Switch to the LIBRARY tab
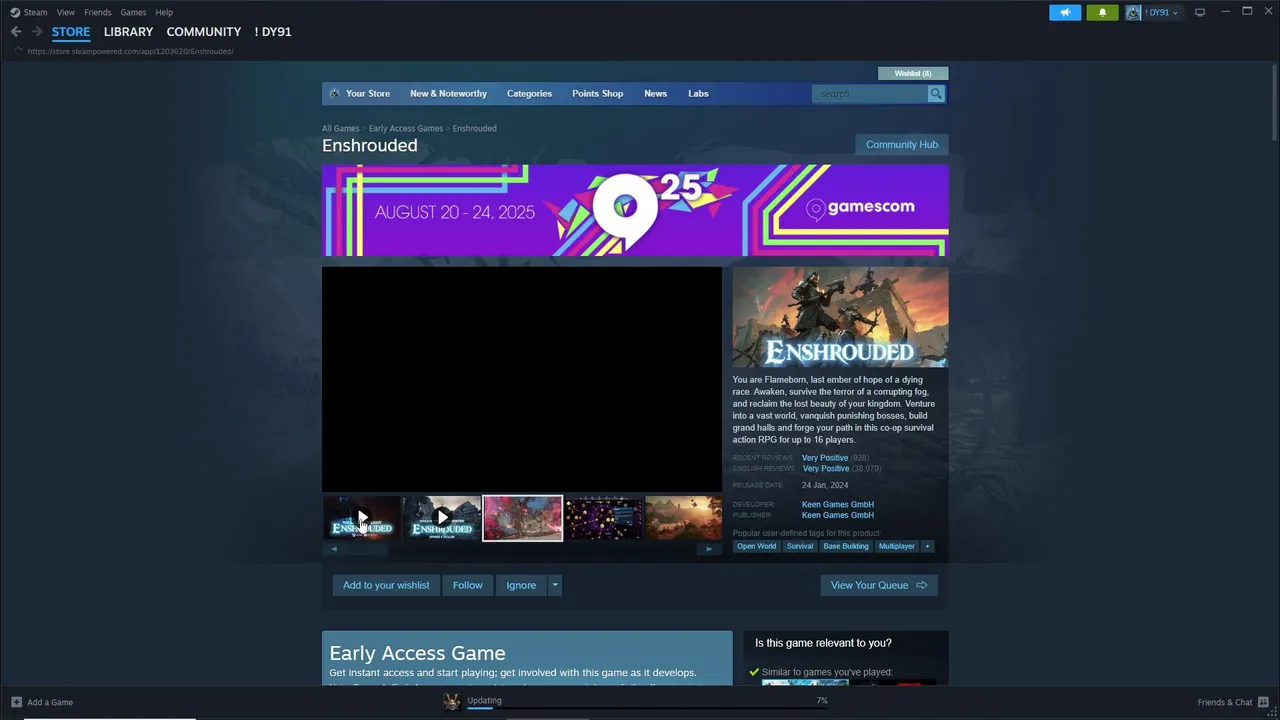Image resolution: width=1280 pixels, height=720 pixels. tap(128, 32)
